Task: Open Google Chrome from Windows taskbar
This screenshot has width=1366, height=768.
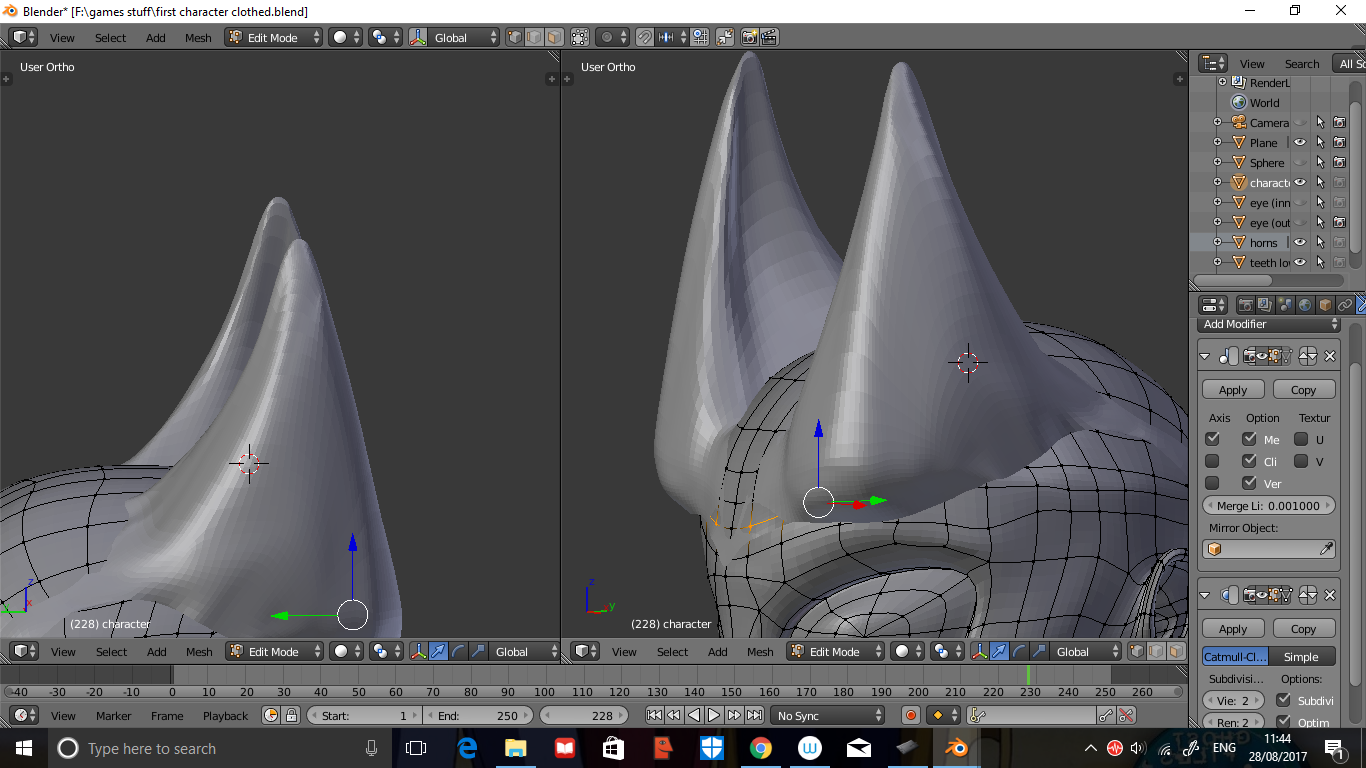Action: pyautogui.click(x=760, y=748)
